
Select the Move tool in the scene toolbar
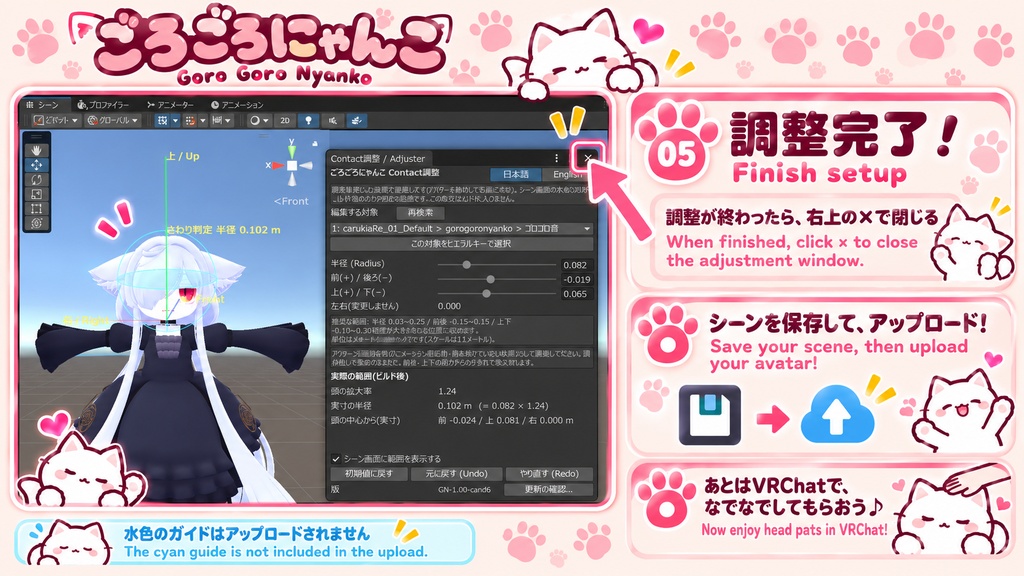(37, 165)
